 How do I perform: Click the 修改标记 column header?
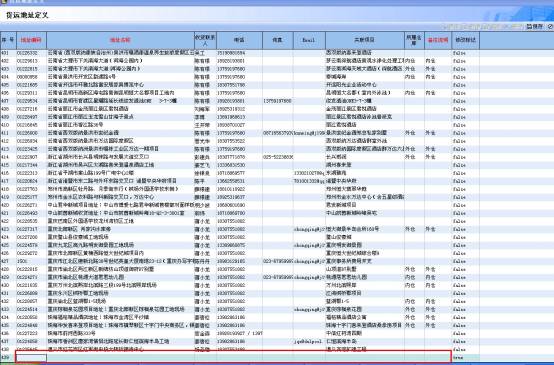click(x=465, y=40)
